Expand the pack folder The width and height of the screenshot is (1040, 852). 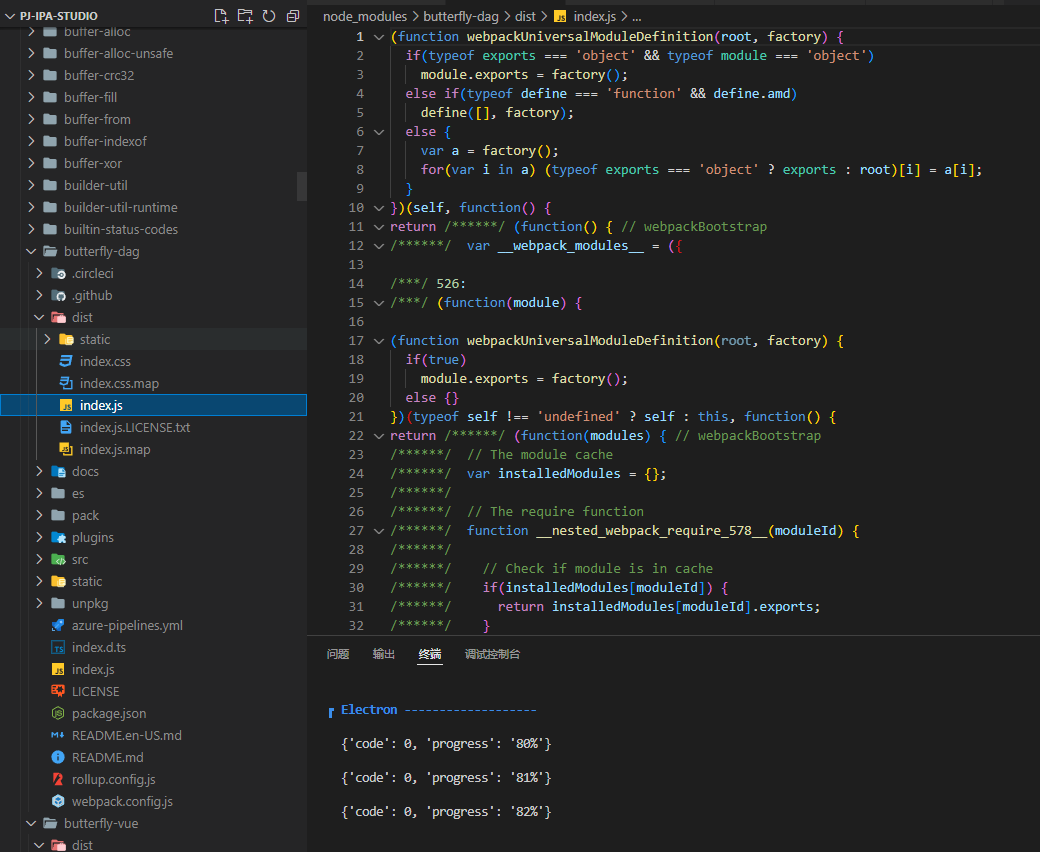pos(39,515)
